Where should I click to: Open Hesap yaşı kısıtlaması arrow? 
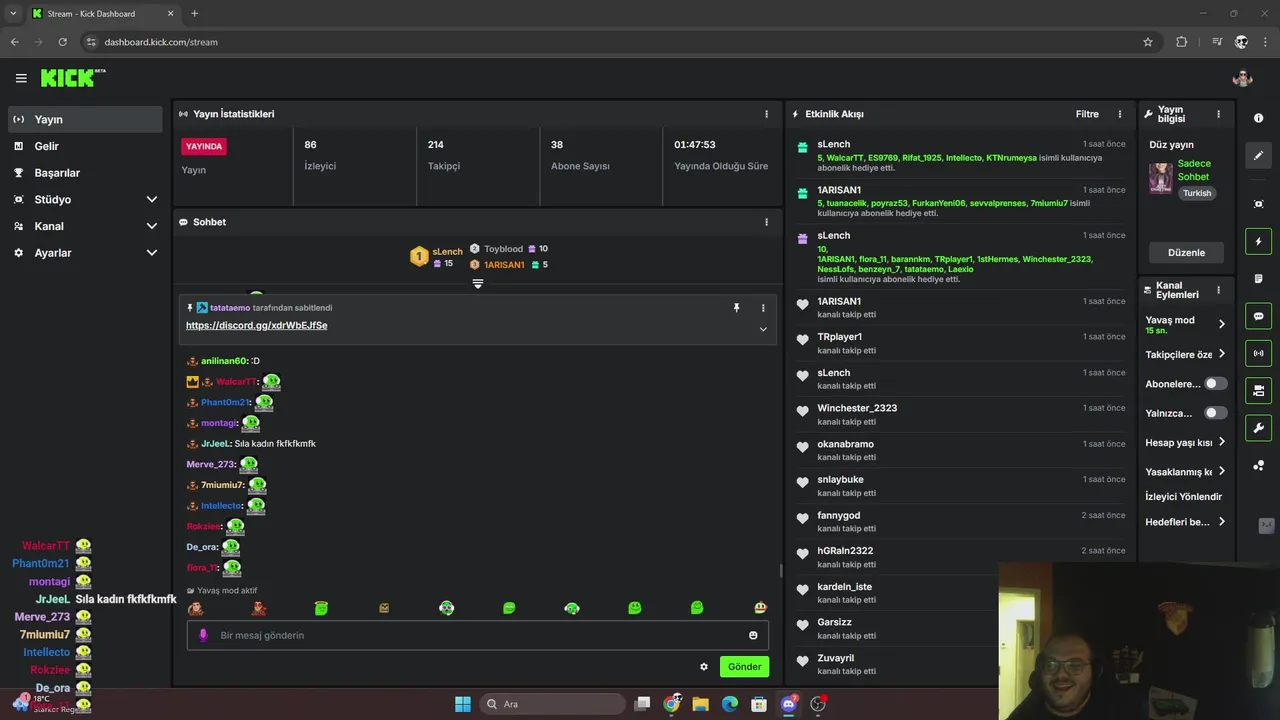(1221, 442)
